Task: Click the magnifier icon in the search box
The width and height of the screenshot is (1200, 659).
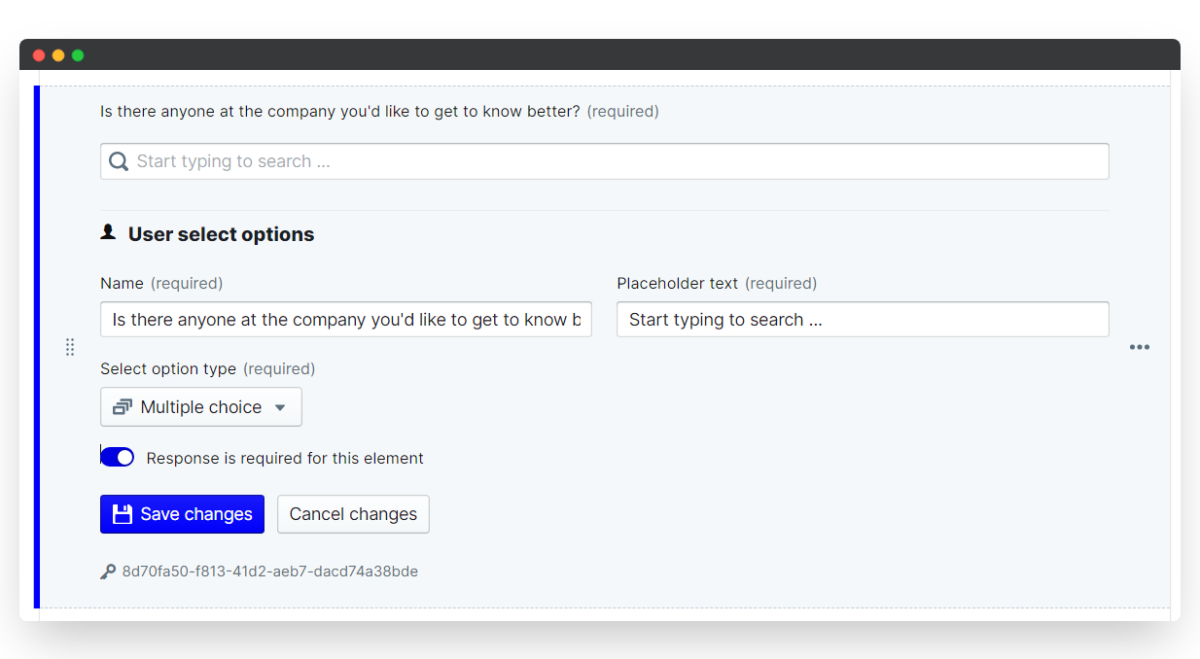Action: 118,161
